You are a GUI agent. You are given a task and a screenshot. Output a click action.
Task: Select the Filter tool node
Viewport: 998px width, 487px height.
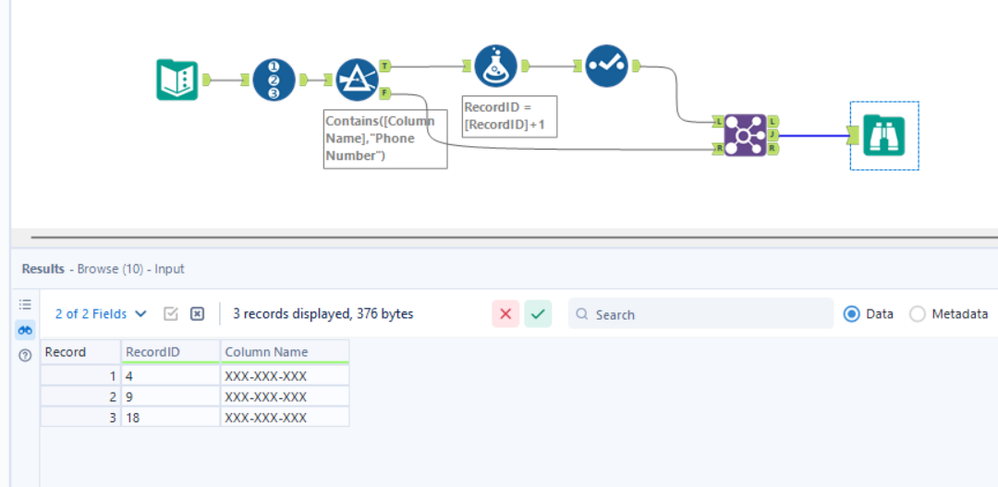357,80
